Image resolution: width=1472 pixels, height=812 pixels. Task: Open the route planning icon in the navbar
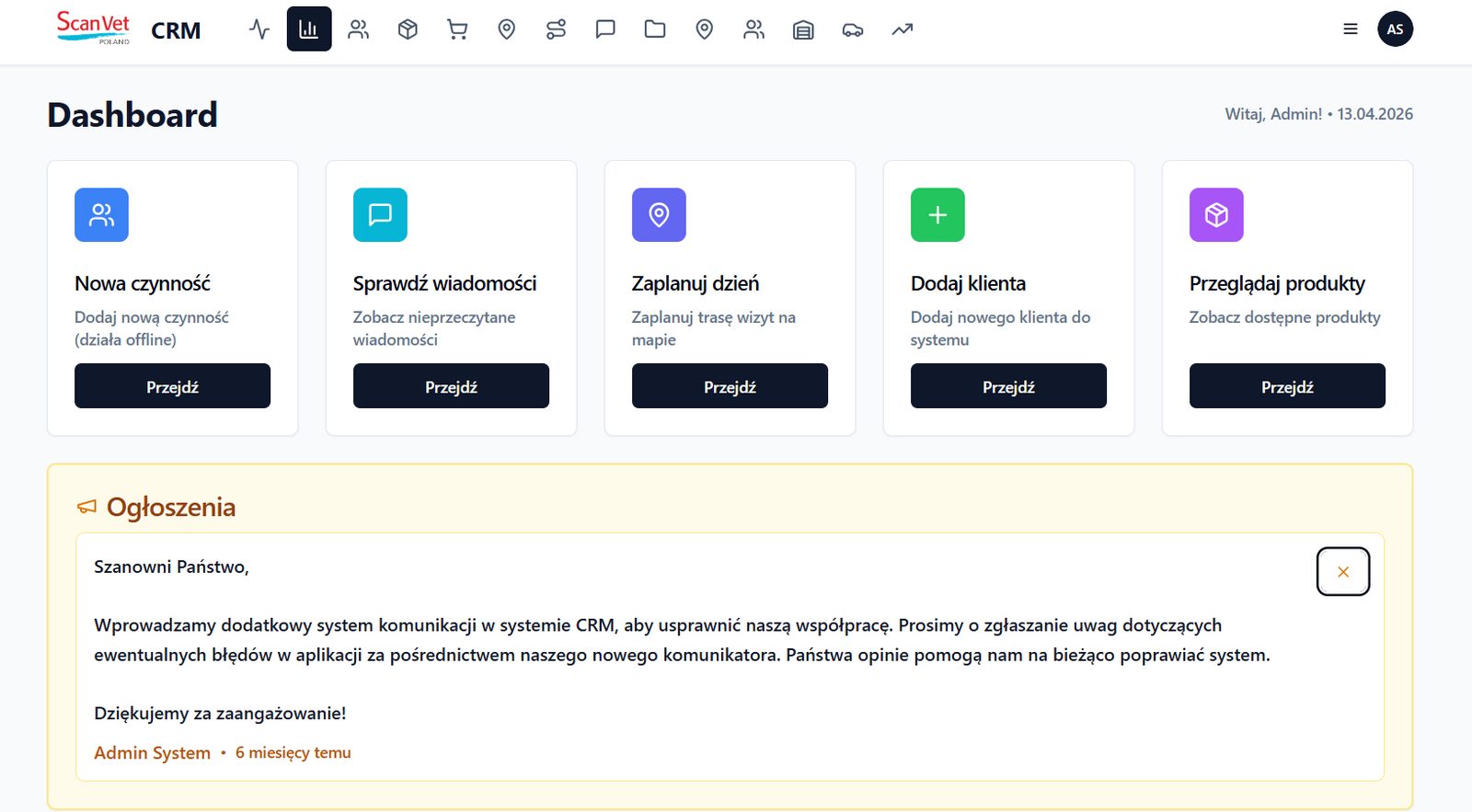[x=557, y=29]
